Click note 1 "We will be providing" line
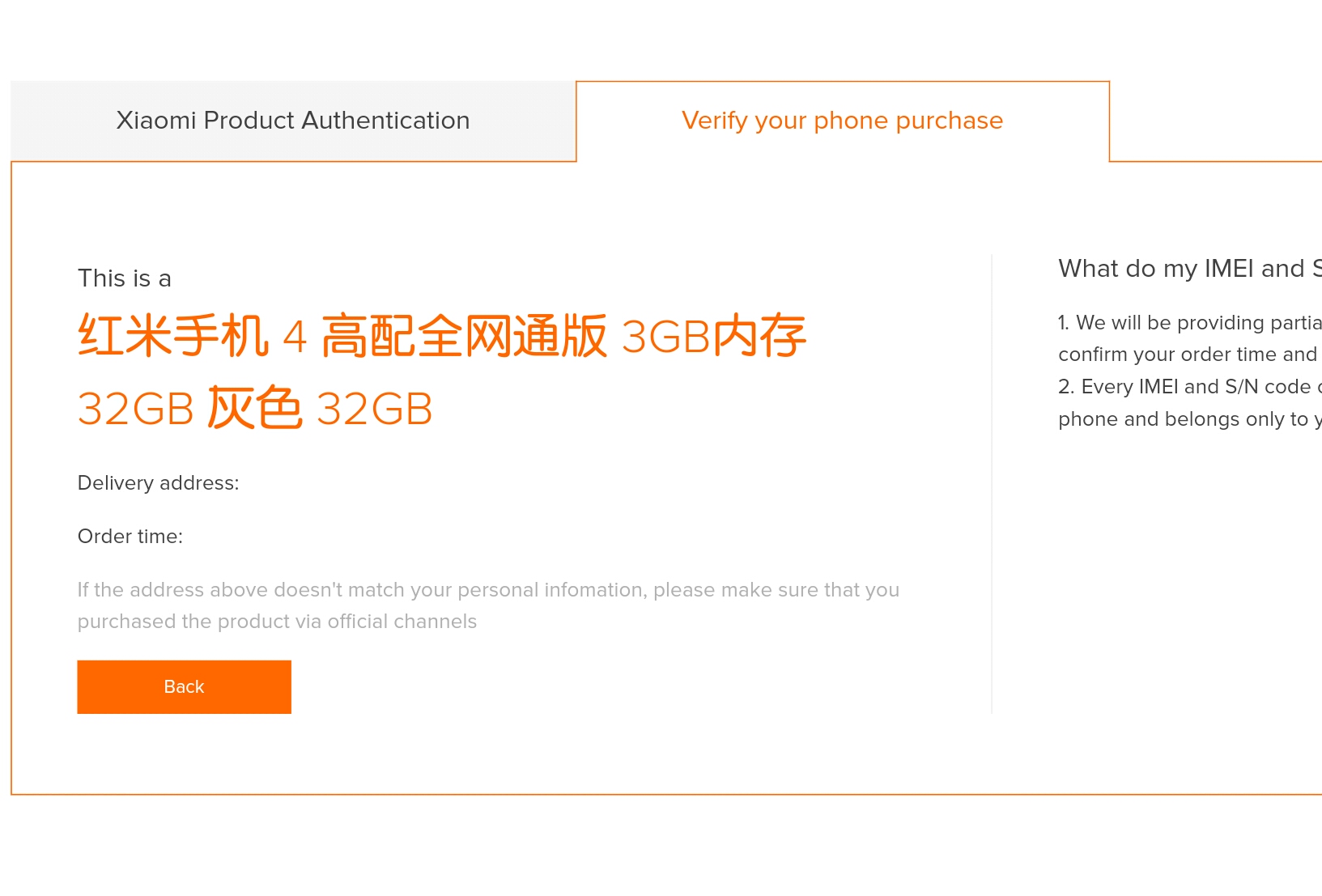 [1188, 323]
